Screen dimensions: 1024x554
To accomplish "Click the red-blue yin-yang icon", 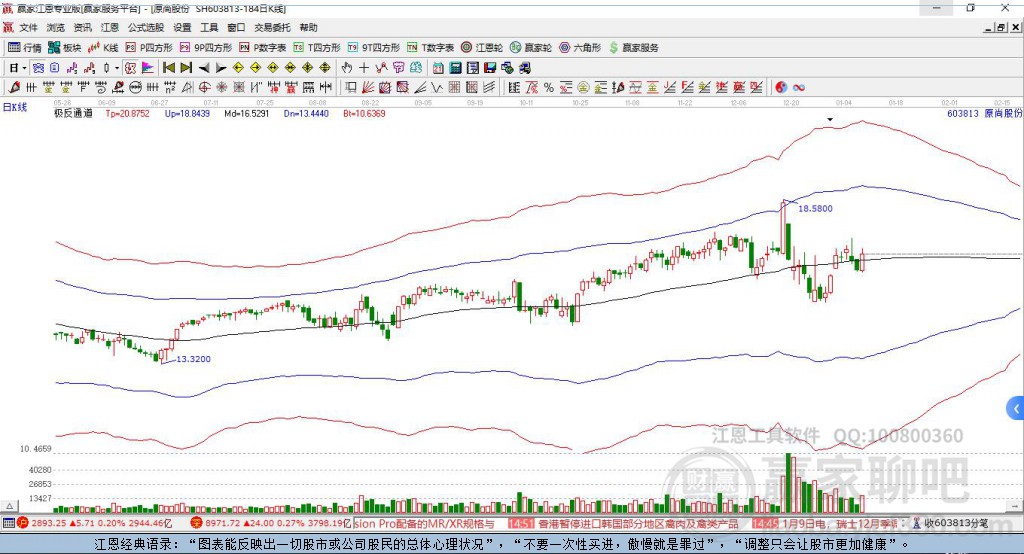I will point(781,88).
